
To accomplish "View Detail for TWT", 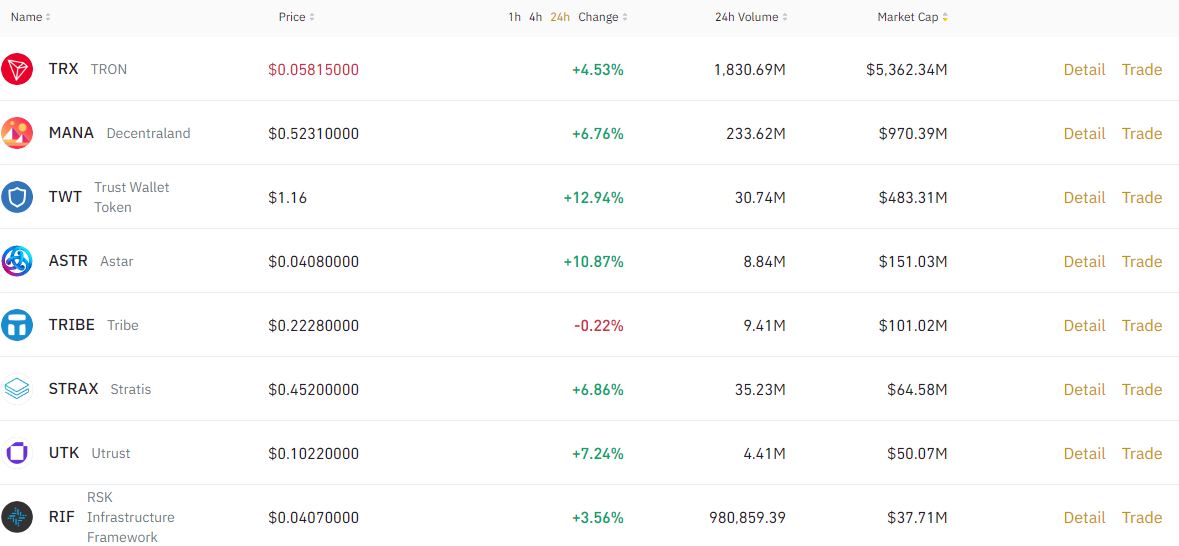I will click(1084, 197).
